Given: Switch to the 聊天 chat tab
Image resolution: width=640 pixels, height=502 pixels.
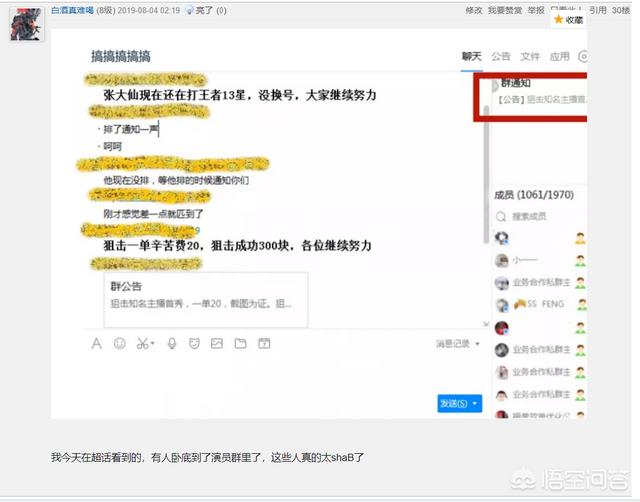Looking at the screenshot, I should [x=472, y=57].
